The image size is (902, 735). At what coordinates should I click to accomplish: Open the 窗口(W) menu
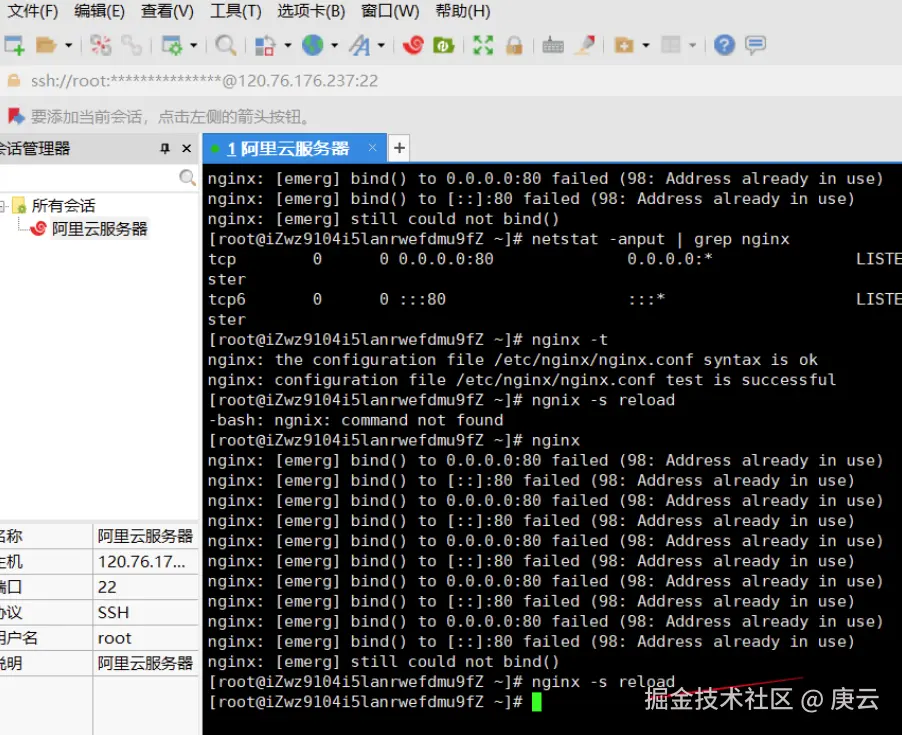tap(390, 11)
